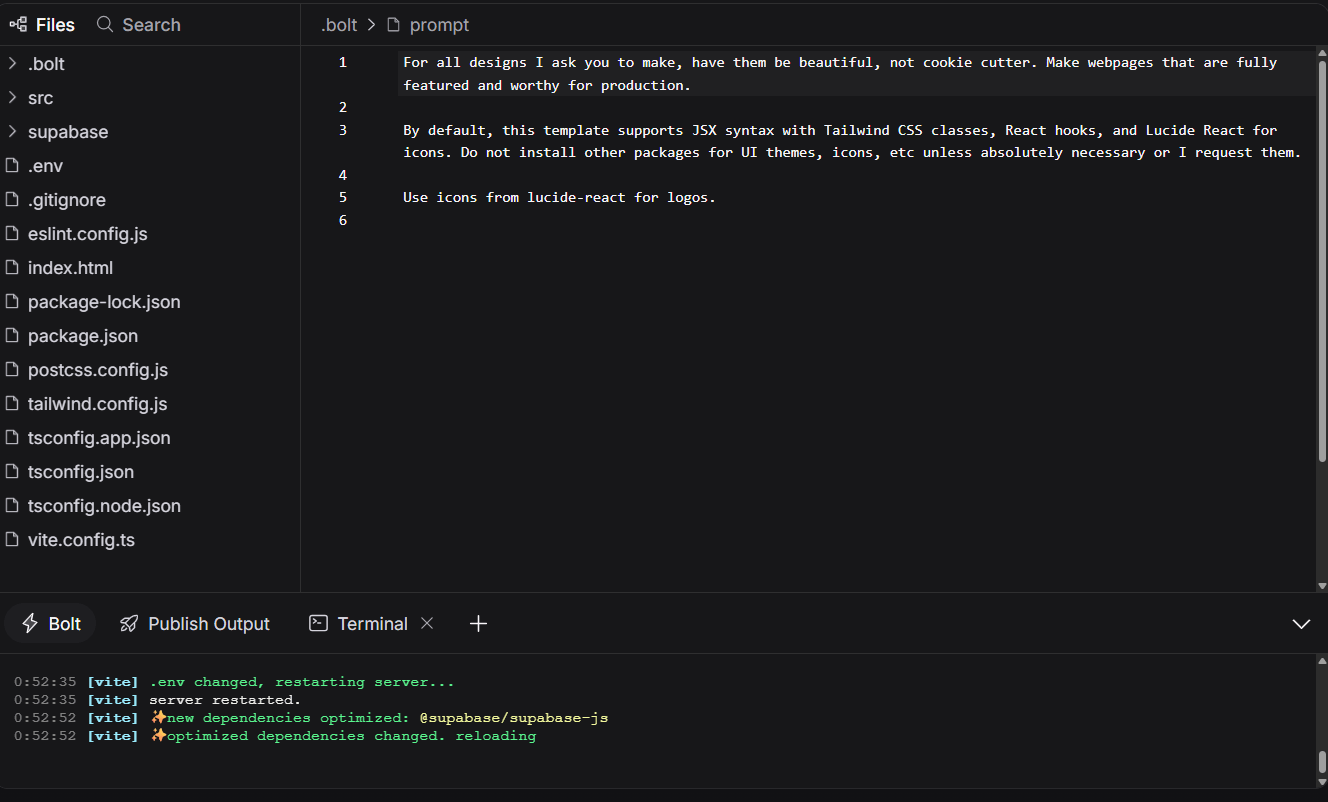1328x802 pixels.
Task: Select the src folder name
Action: click(41, 98)
